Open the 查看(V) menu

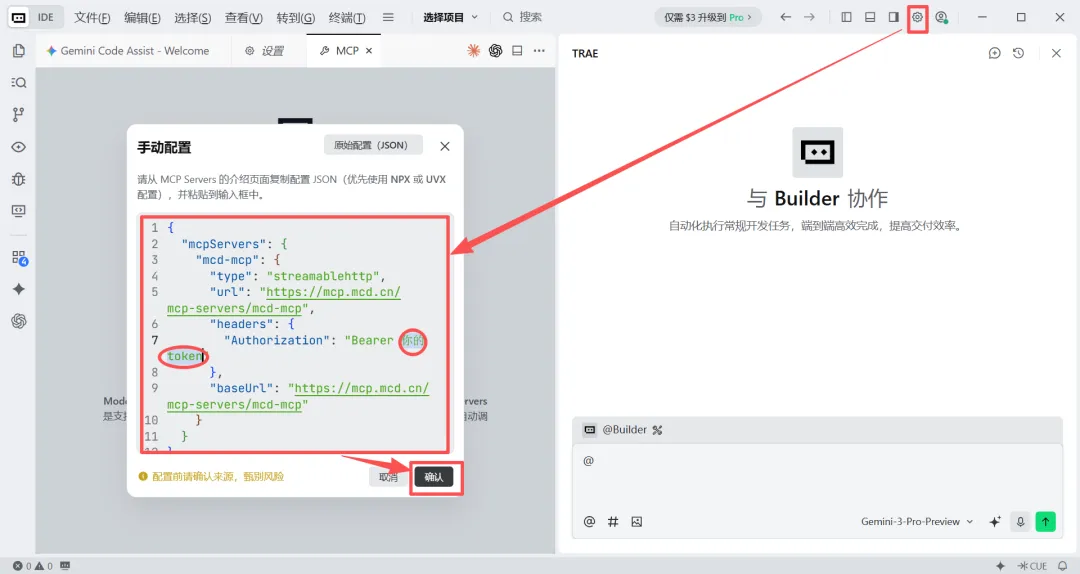pos(244,17)
